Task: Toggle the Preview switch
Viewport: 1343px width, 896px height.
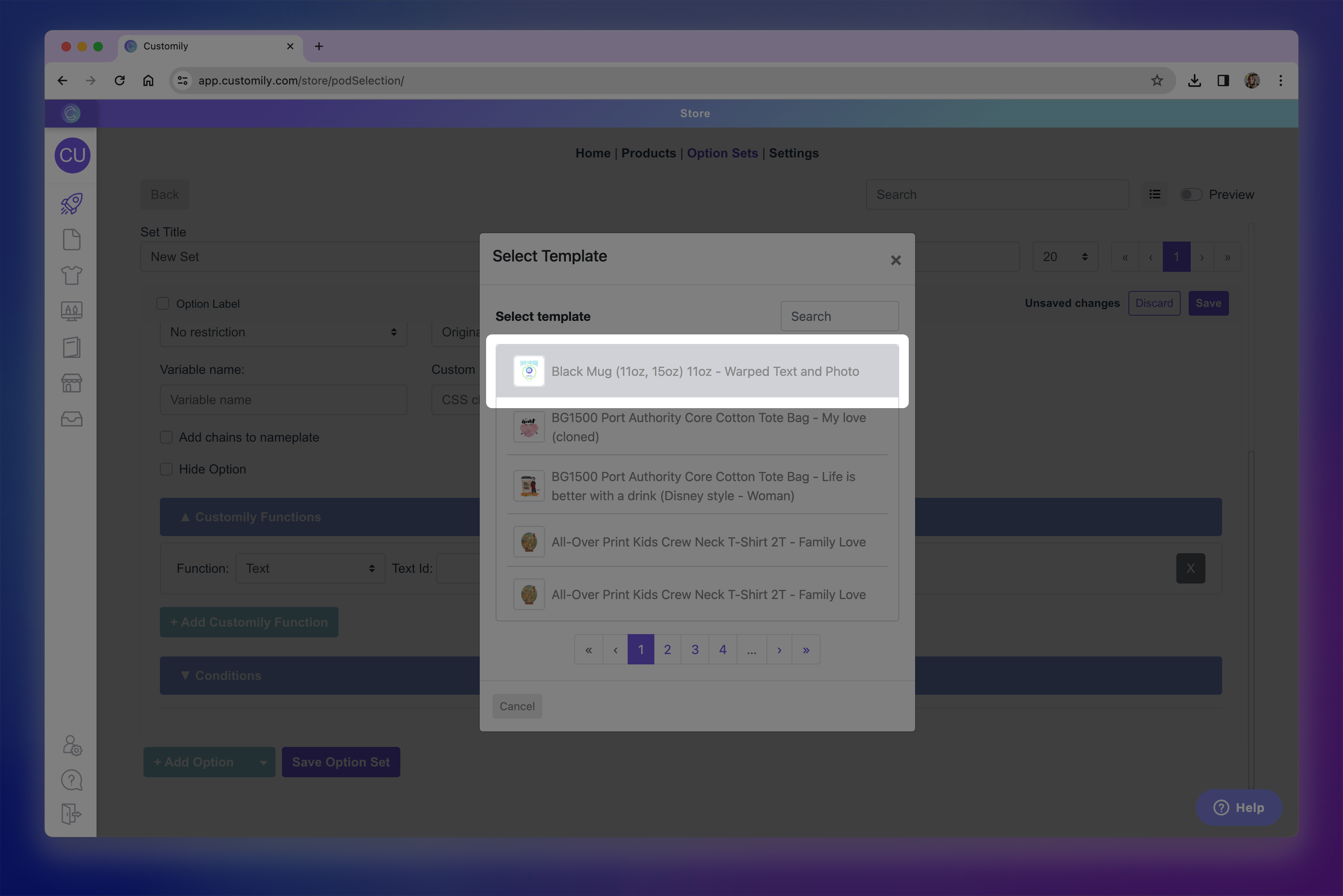Action: [x=1191, y=194]
